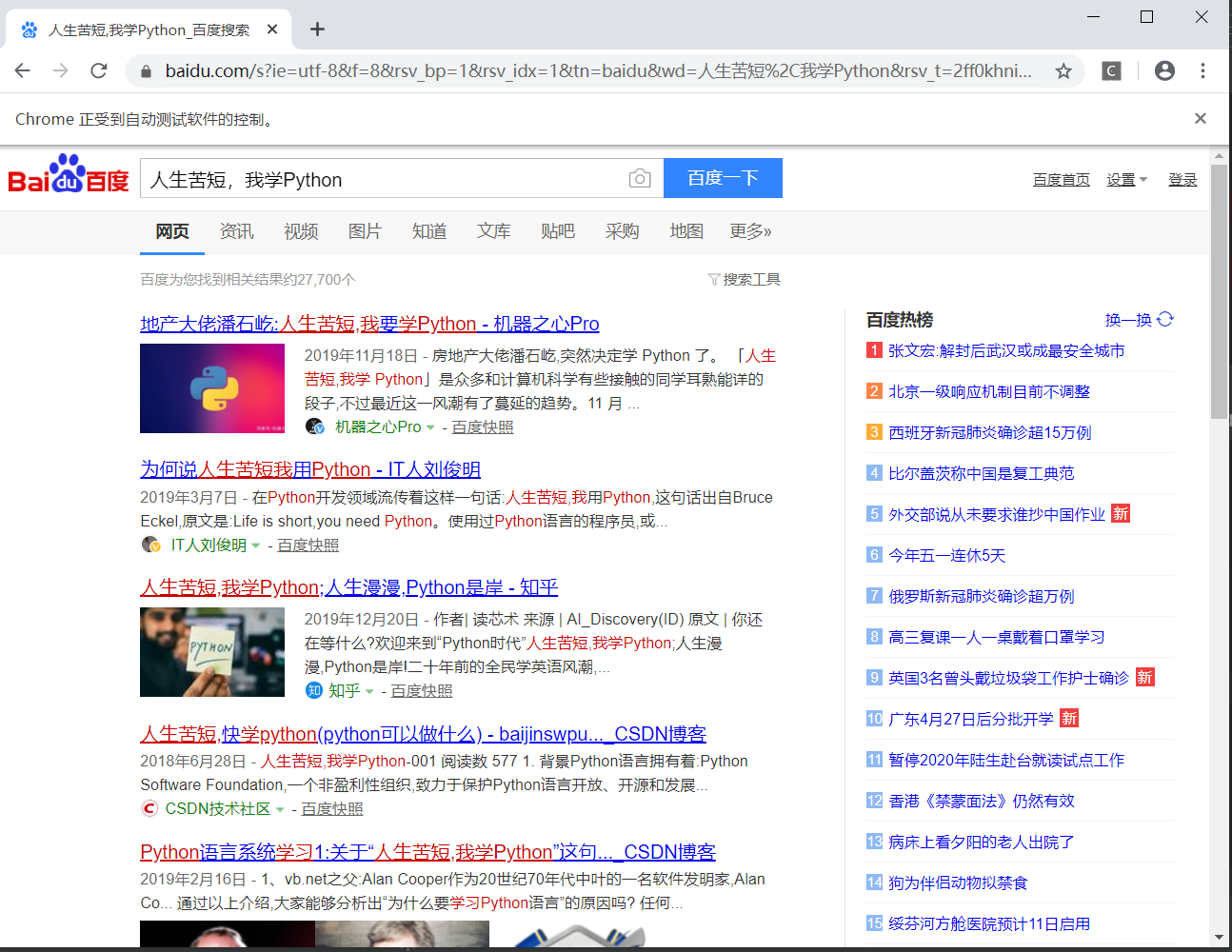
Task: Open the 知乎 result 人生漫漫,Python是岸
Action: point(348,587)
